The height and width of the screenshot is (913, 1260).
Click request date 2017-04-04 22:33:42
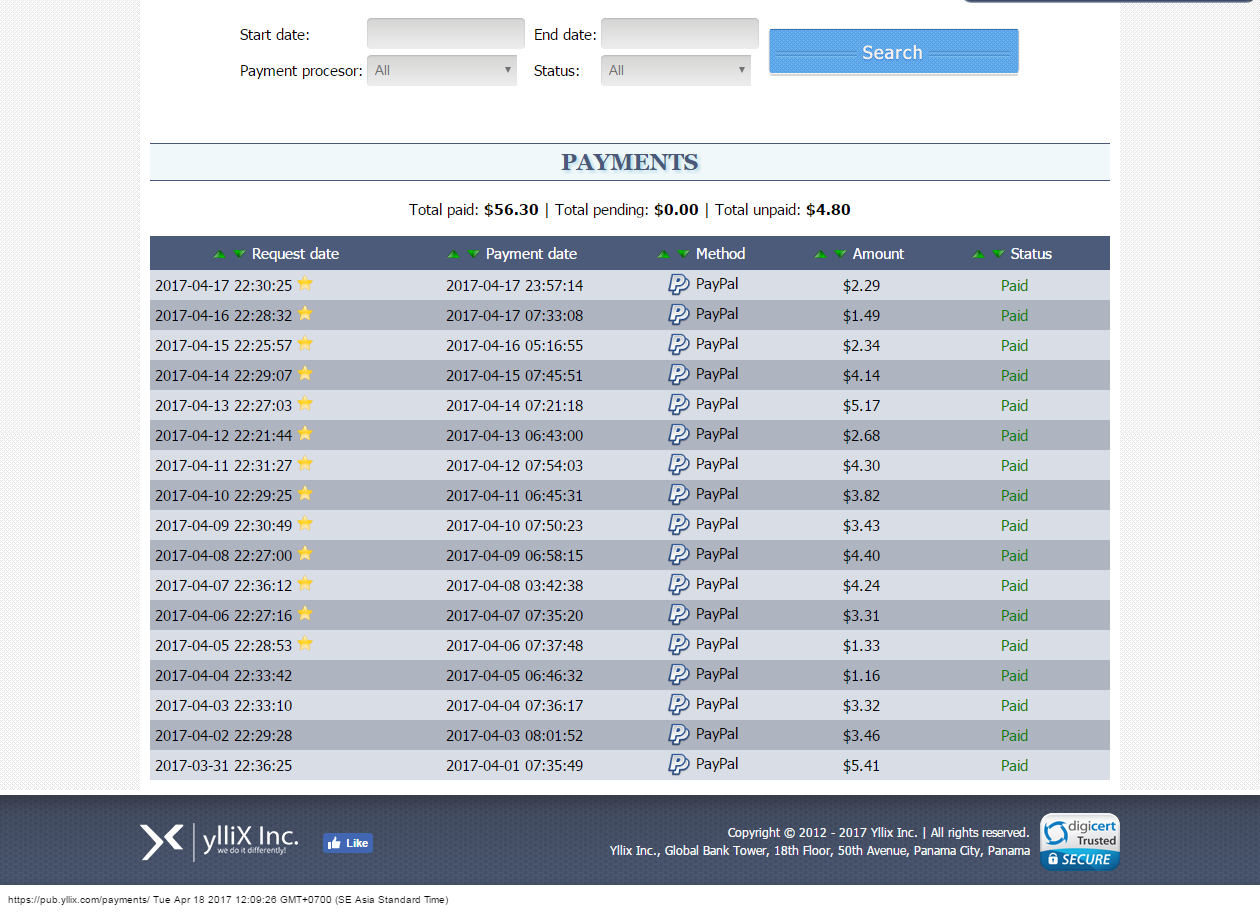coord(224,676)
